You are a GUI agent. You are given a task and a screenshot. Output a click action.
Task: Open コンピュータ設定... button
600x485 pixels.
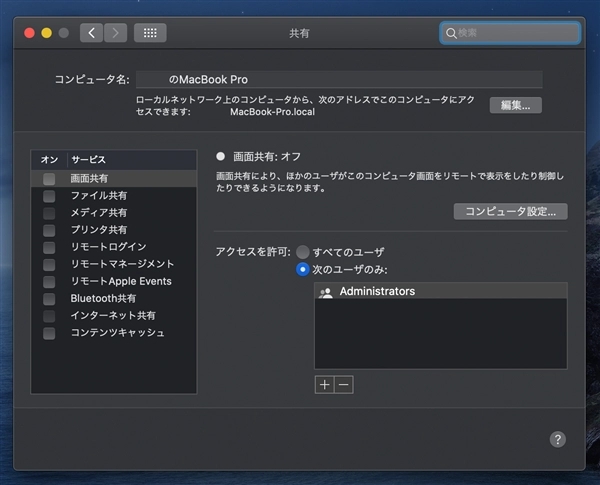click(x=510, y=211)
